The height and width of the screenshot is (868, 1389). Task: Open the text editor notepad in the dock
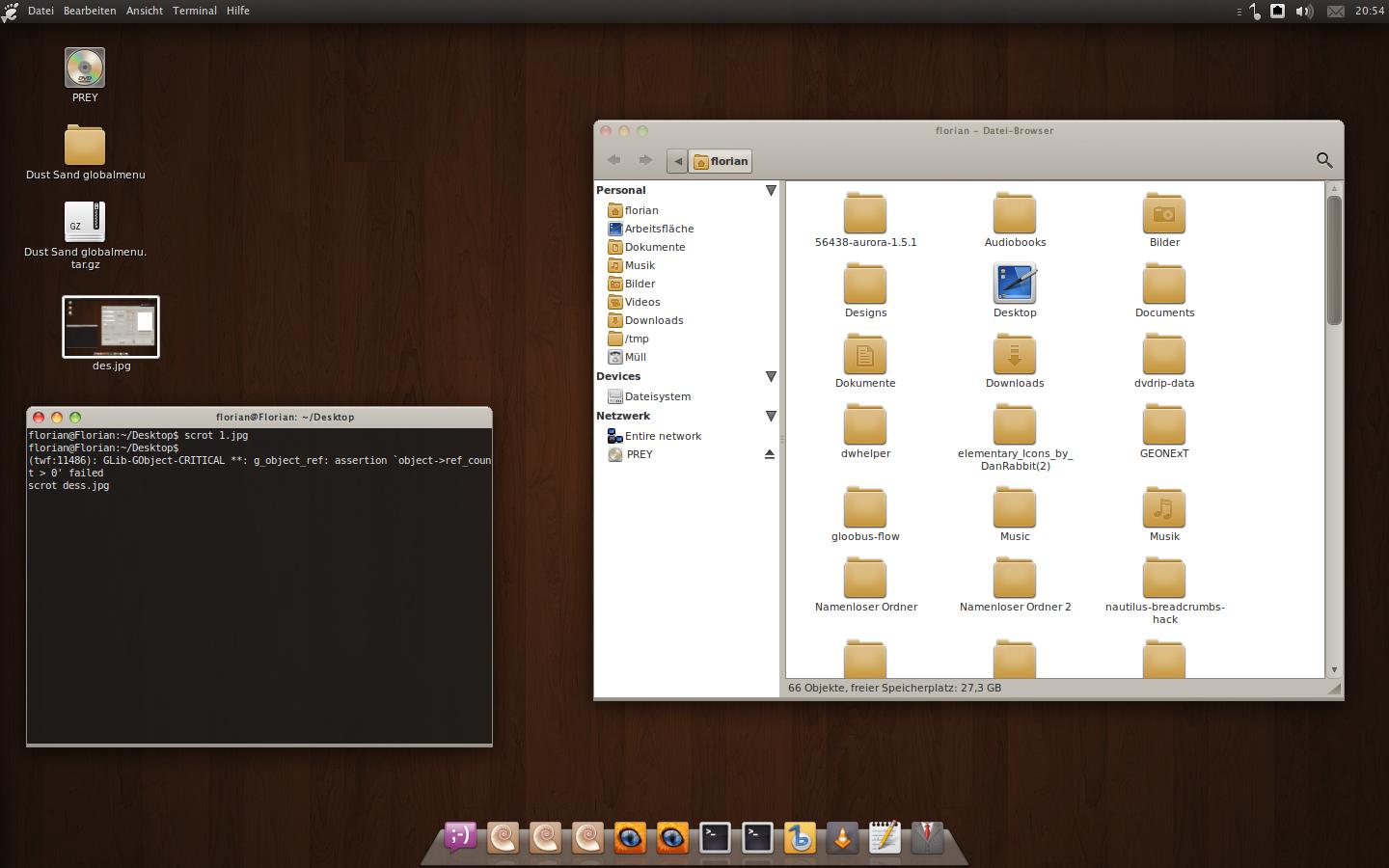pyautogui.click(x=885, y=838)
